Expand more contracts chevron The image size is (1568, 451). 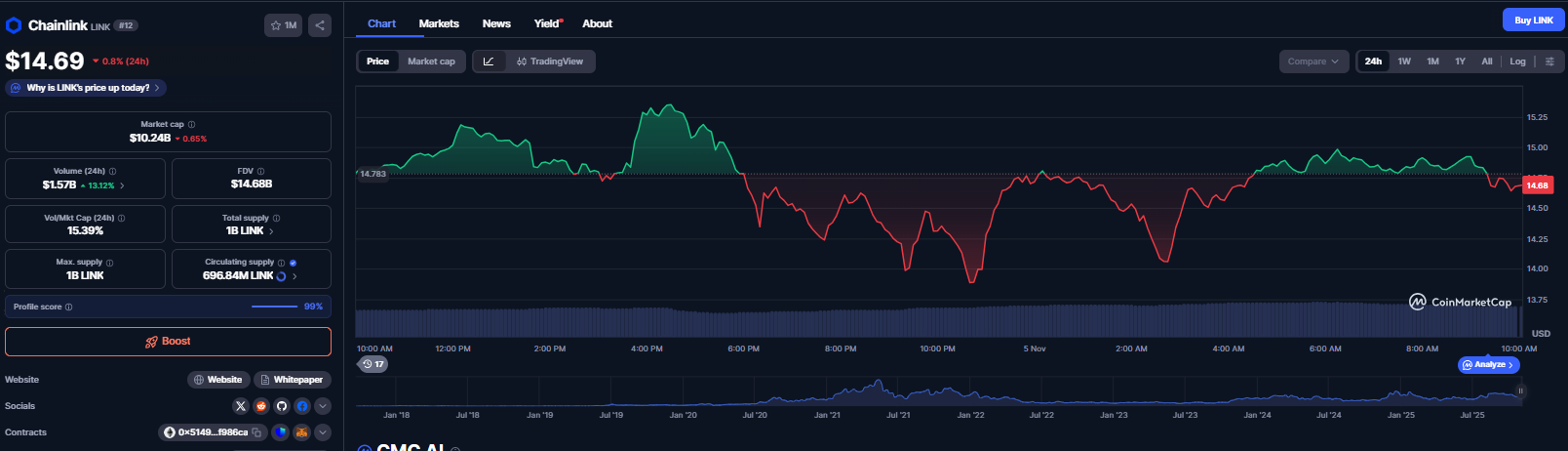[x=323, y=432]
